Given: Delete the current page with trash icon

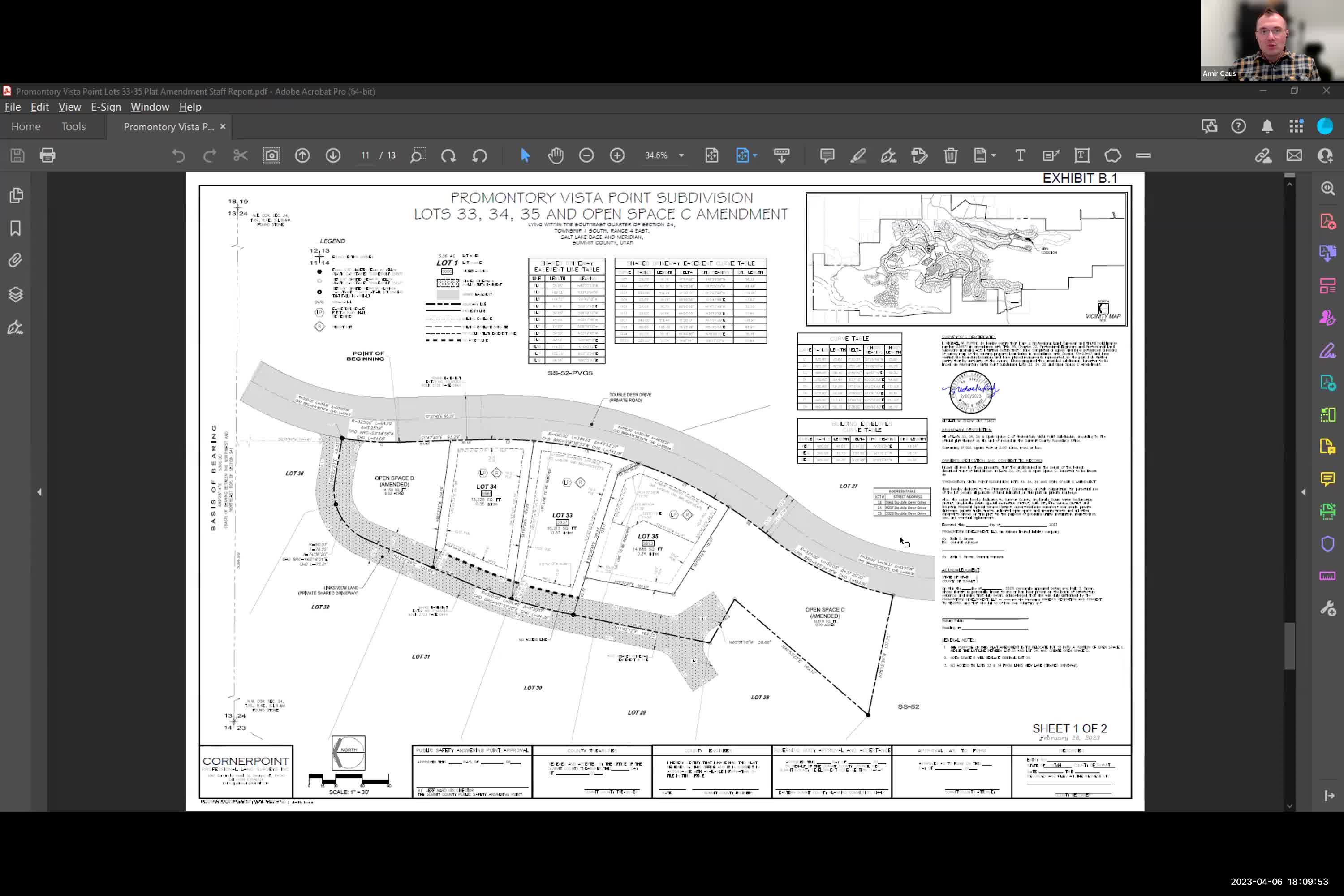Looking at the screenshot, I should point(950,155).
